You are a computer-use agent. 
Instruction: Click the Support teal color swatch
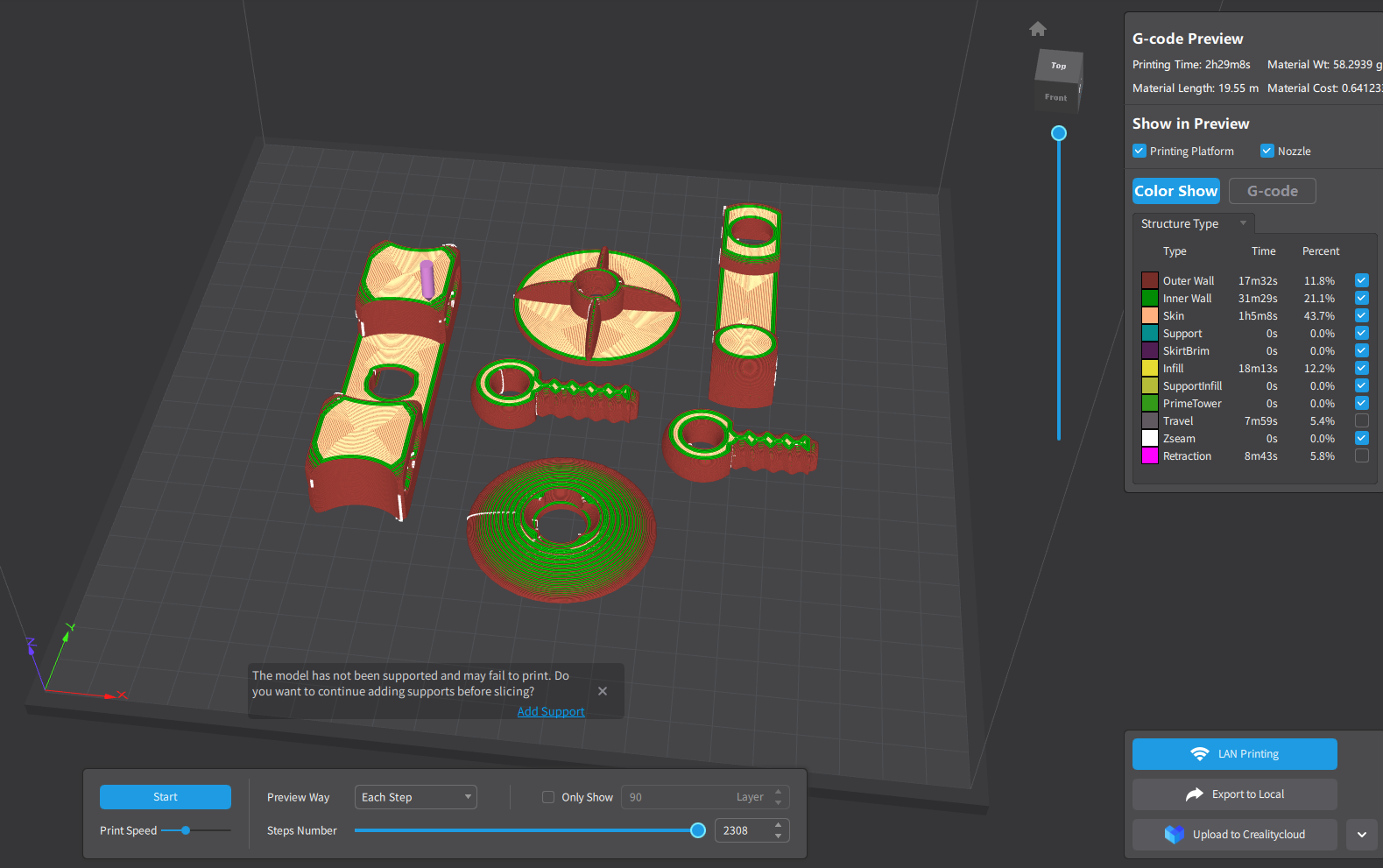[1150, 333]
